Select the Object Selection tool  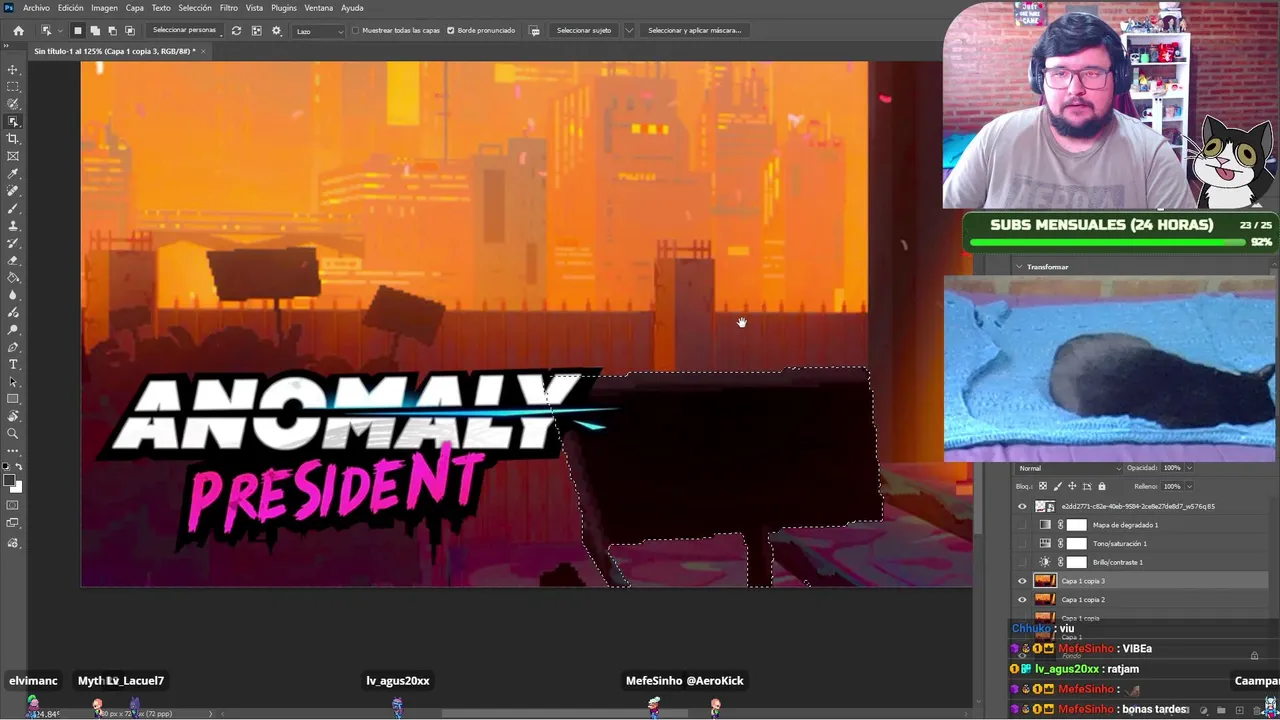(x=13, y=122)
